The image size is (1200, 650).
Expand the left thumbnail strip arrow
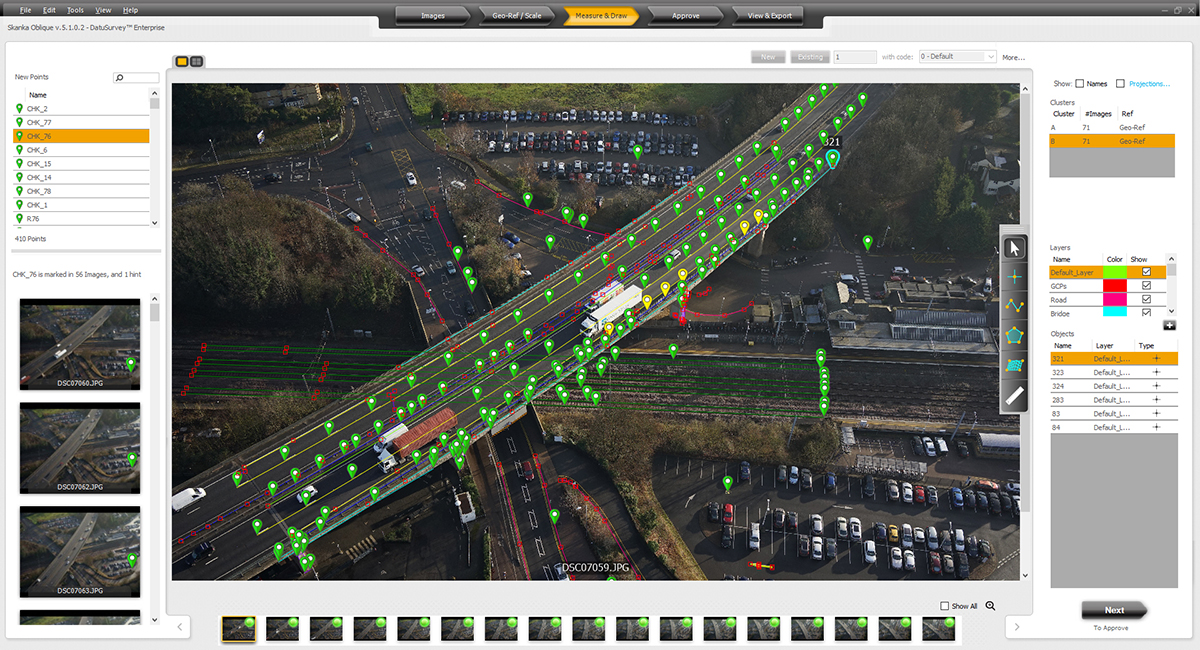(179, 626)
